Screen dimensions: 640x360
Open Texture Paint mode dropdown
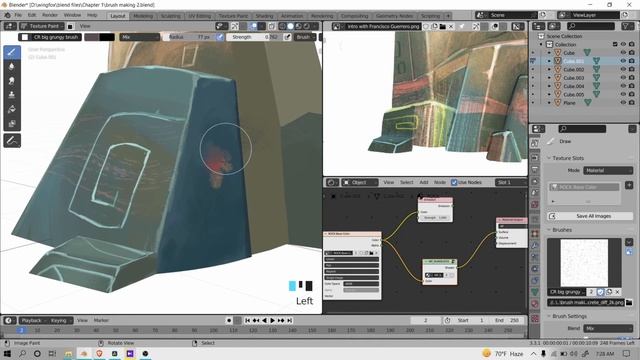click(x=42, y=26)
